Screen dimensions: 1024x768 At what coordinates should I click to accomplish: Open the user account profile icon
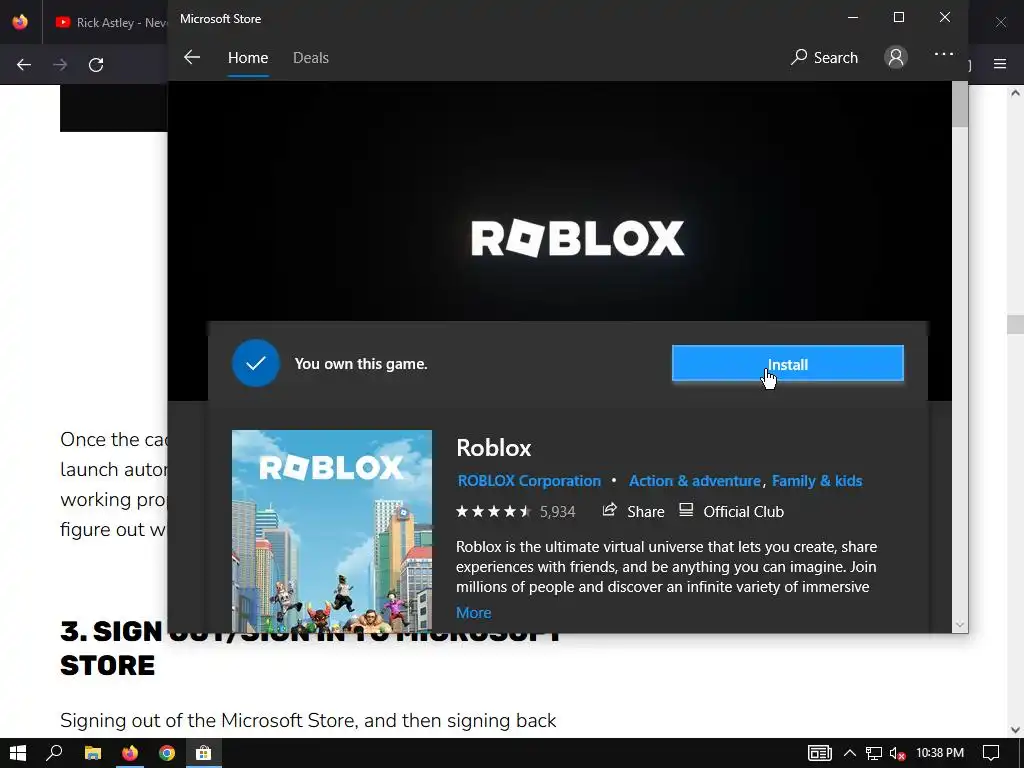[x=896, y=57]
